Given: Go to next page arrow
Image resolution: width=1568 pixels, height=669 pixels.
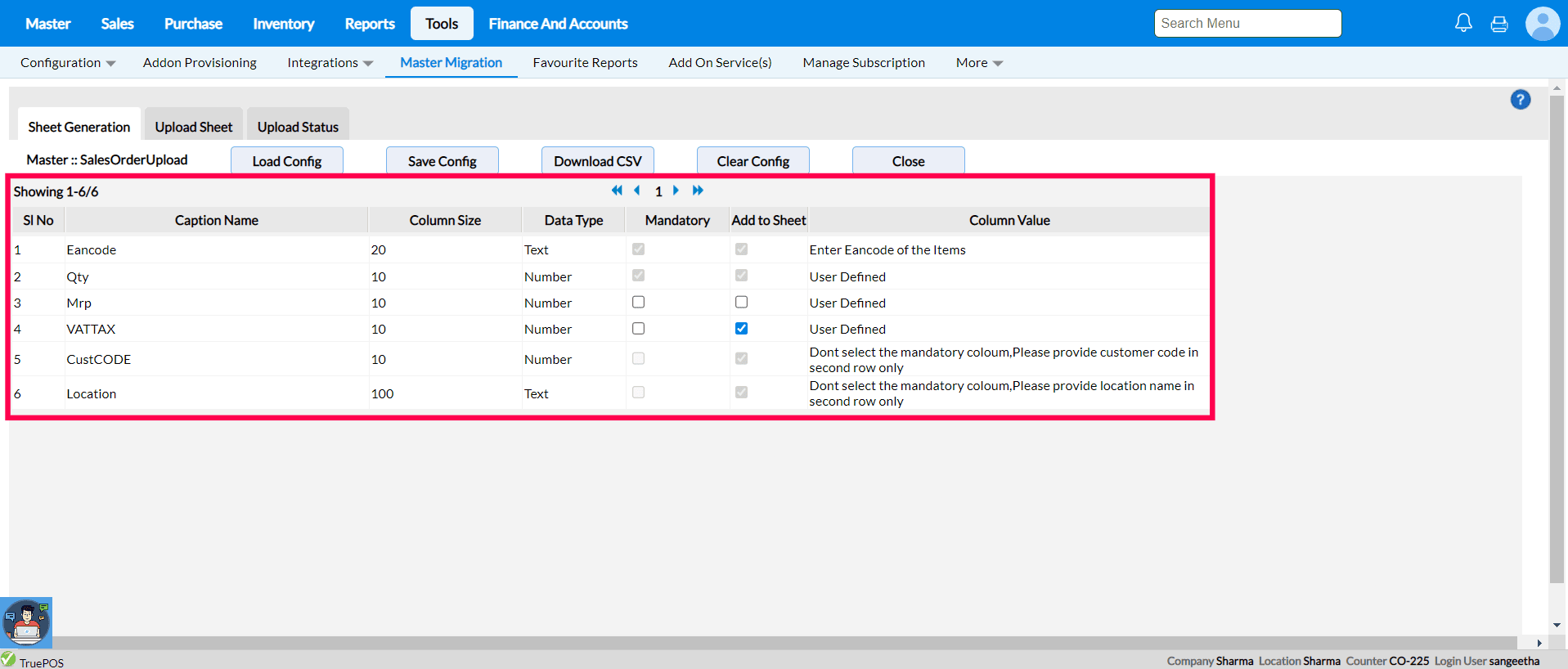Looking at the screenshot, I should pyautogui.click(x=676, y=191).
